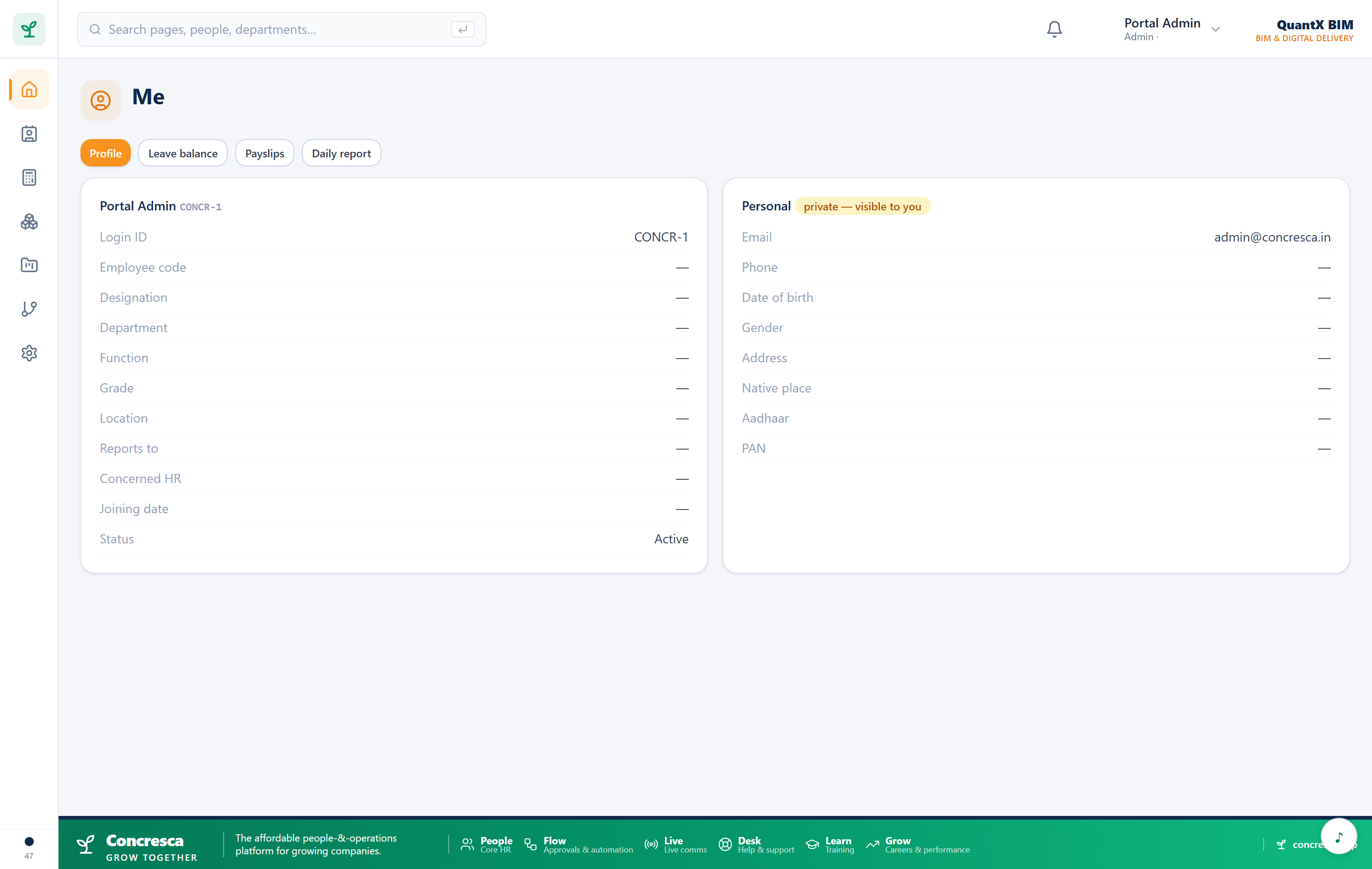Click the PAN row label
This screenshot has height=869, width=1372.
[754, 449]
